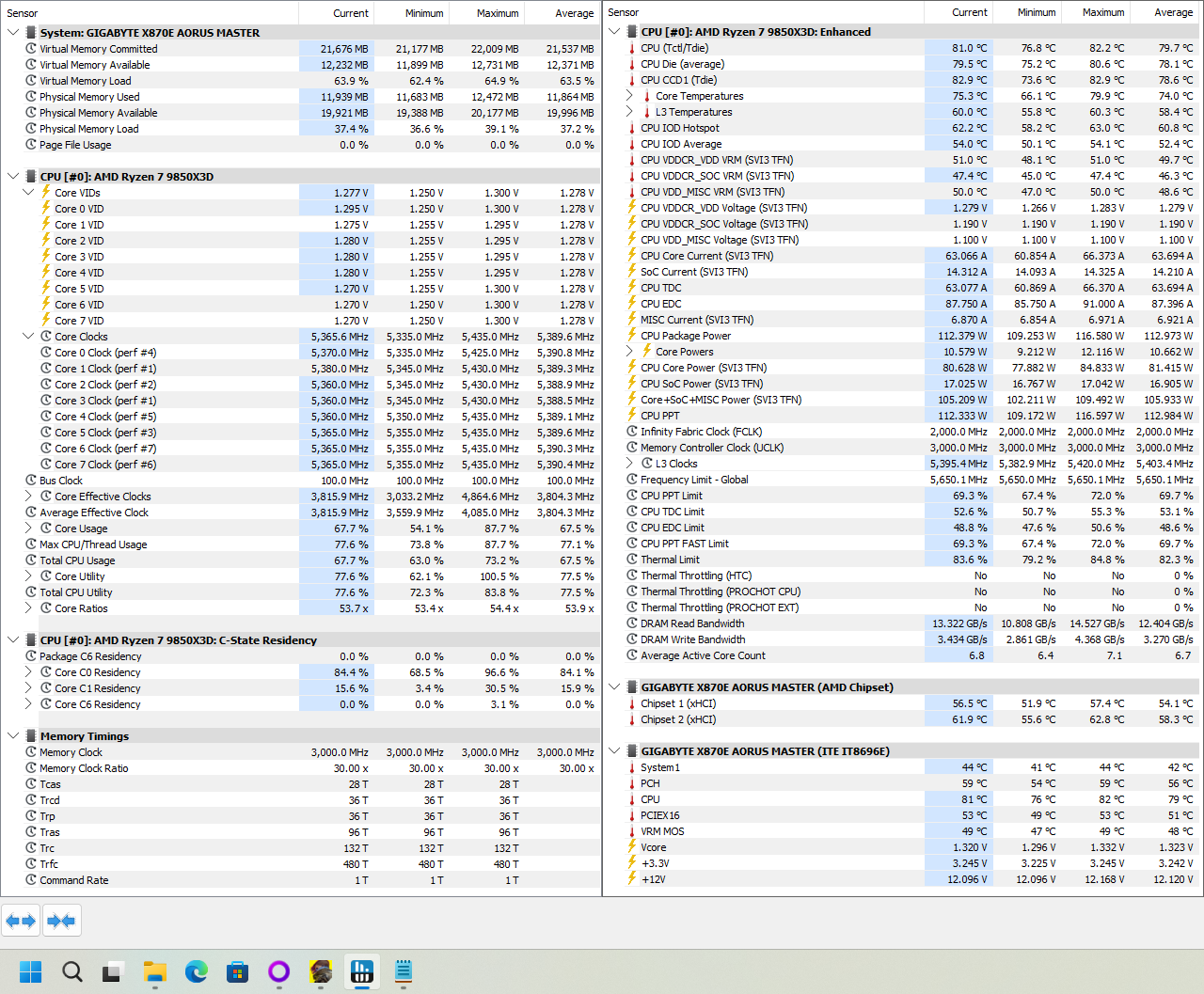Select the Average Active Core Count row label
1204x994 pixels.
point(703,655)
